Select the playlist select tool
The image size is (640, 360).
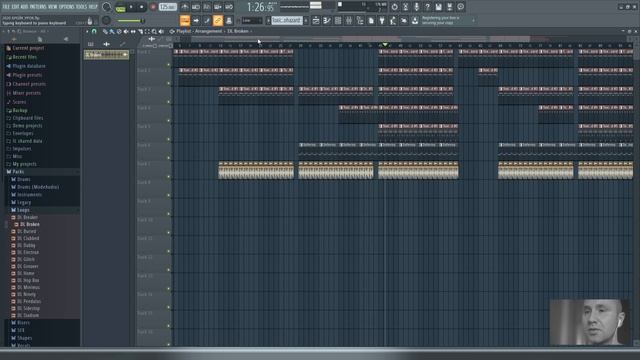[x=147, y=31]
